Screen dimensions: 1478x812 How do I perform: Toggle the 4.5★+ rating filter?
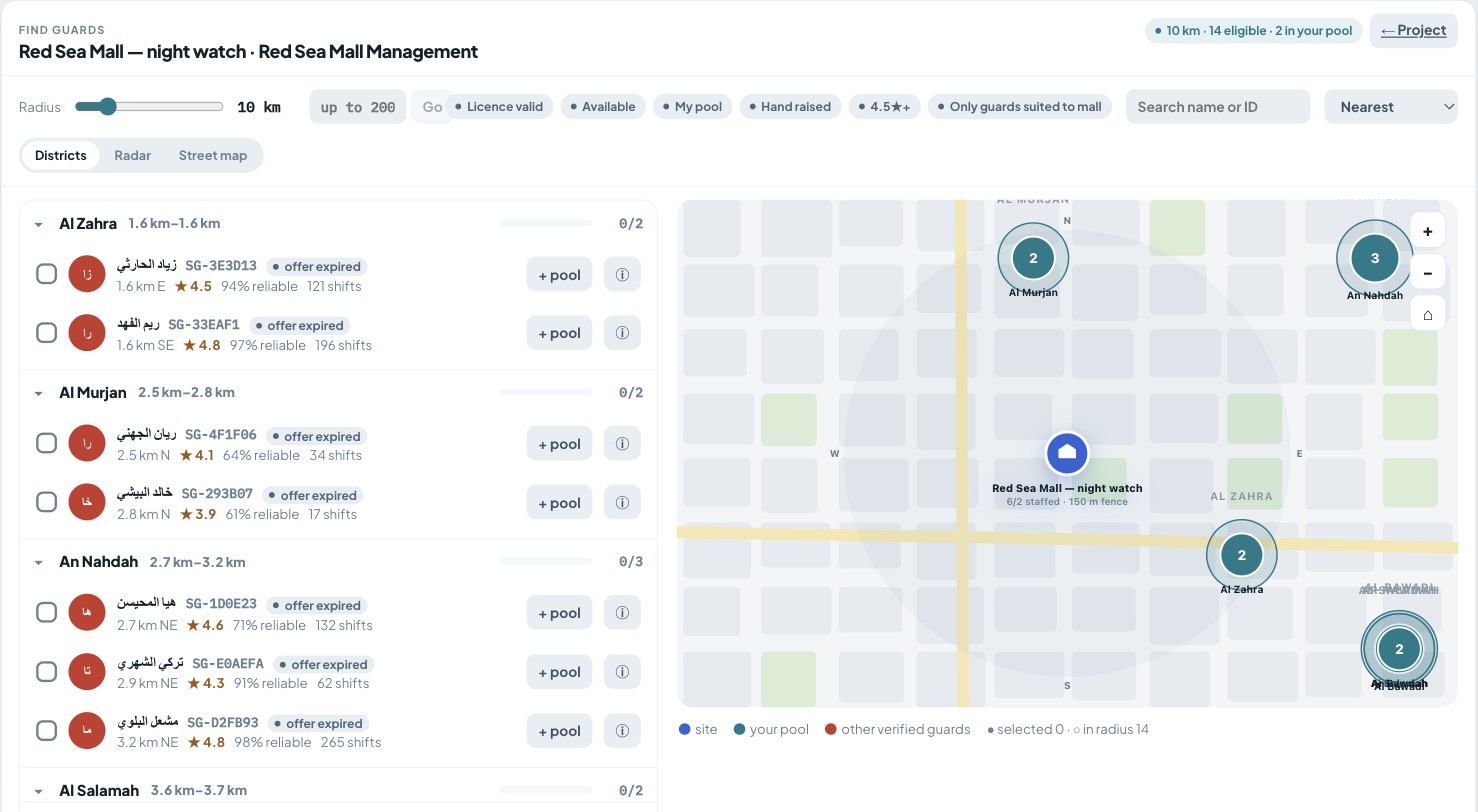pos(884,106)
